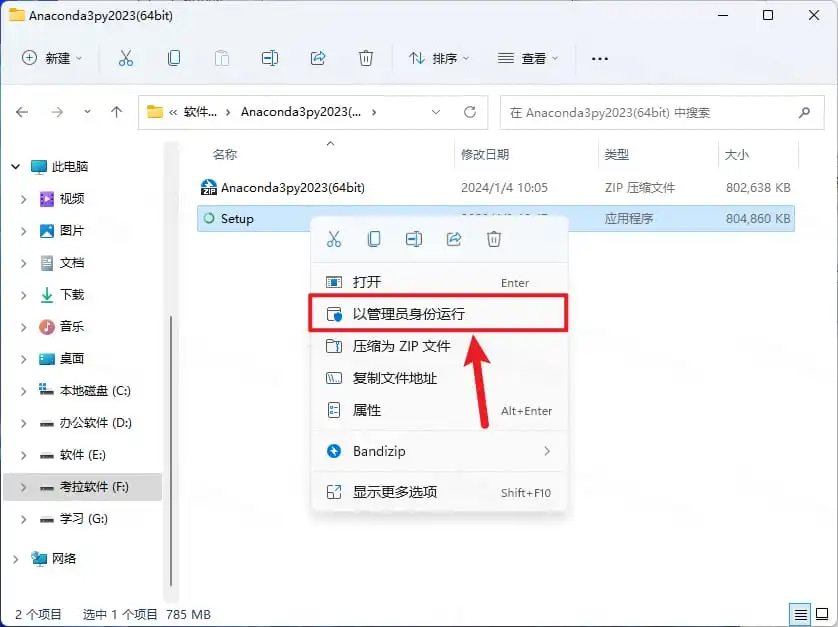Click the navigation pane vertical scrollbar
Viewport: 838px width, 627px height.
170,451
